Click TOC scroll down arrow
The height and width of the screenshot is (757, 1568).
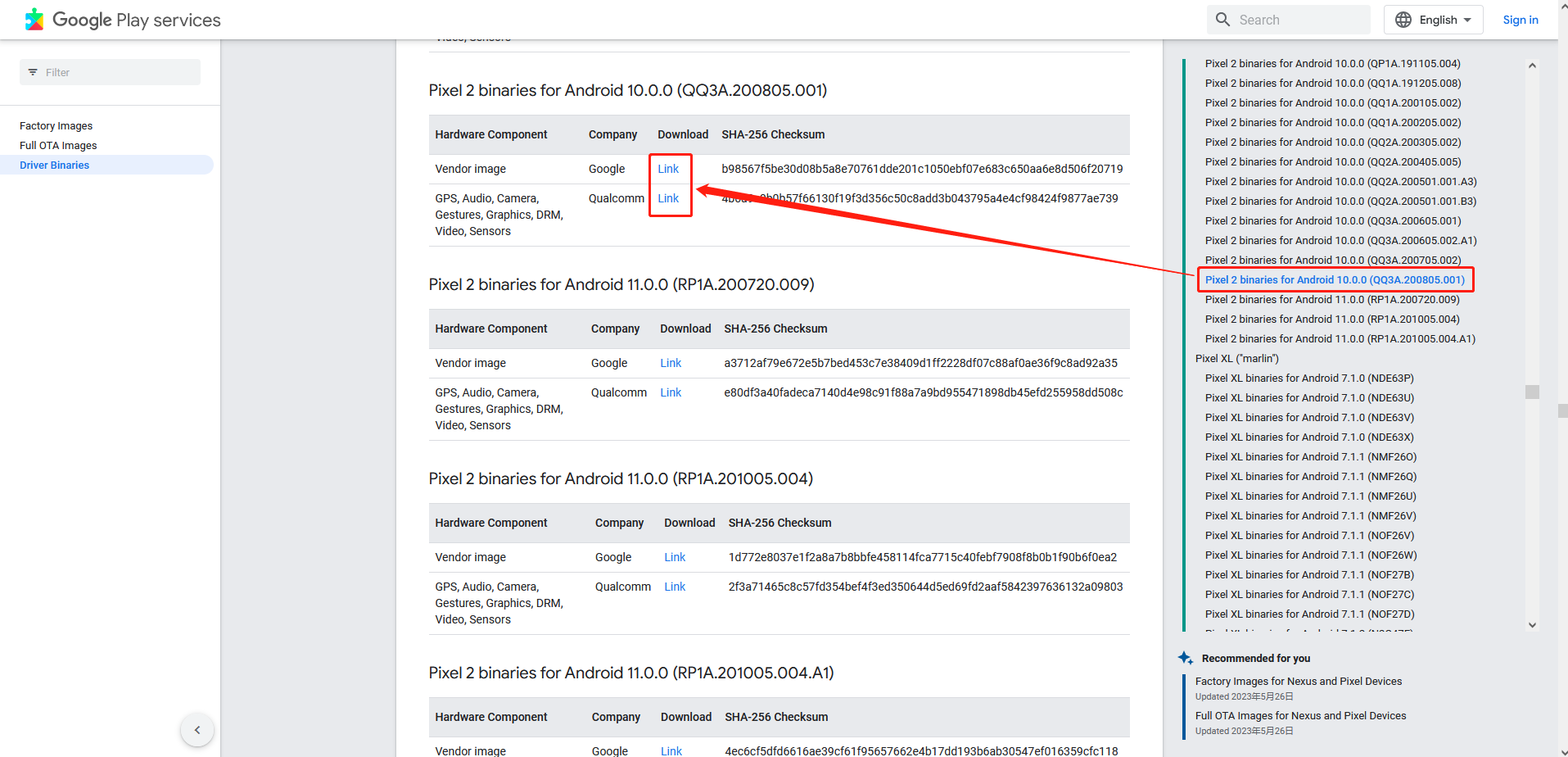pyautogui.click(x=1532, y=625)
